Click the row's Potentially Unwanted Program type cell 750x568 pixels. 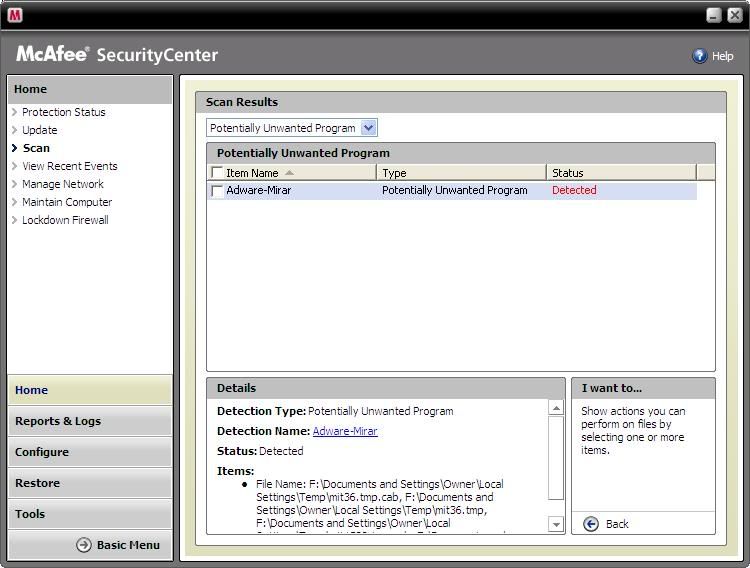pos(454,190)
